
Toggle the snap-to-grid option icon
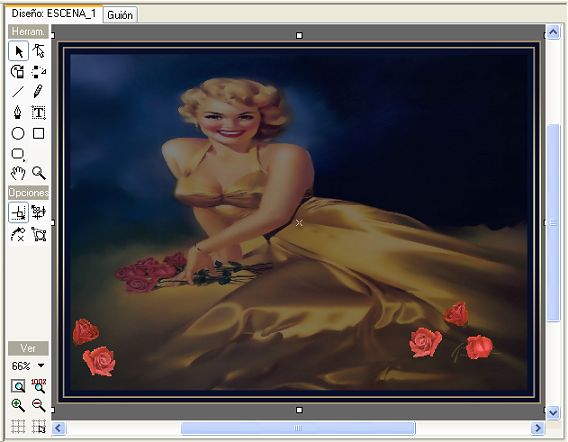click(38, 212)
